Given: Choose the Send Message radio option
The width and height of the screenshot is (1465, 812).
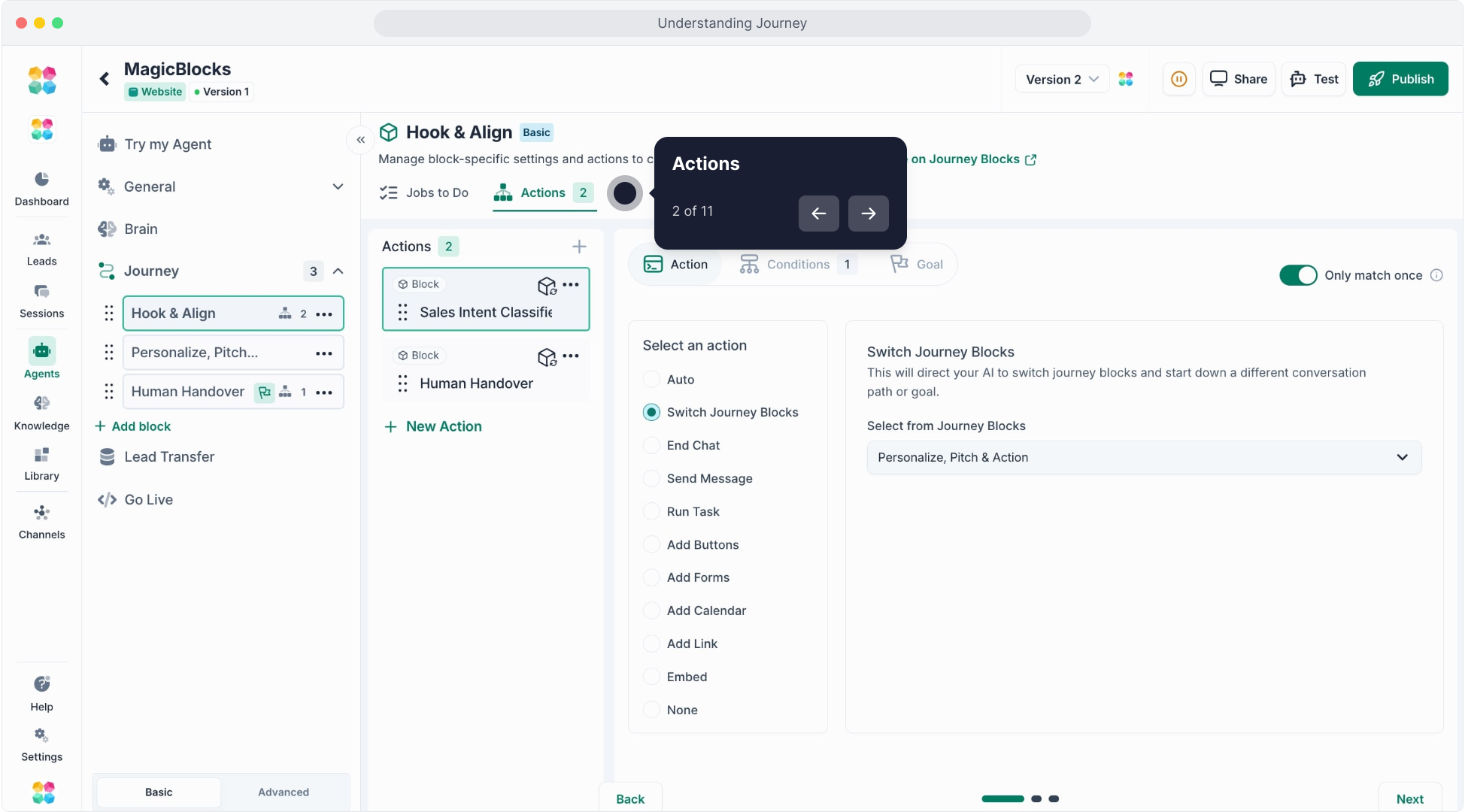Looking at the screenshot, I should (652, 478).
